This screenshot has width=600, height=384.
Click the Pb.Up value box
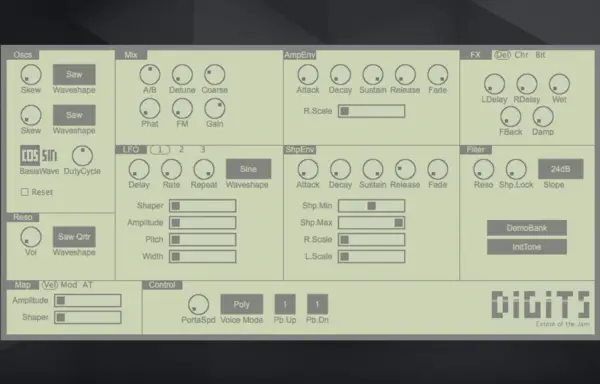(x=285, y=304)
